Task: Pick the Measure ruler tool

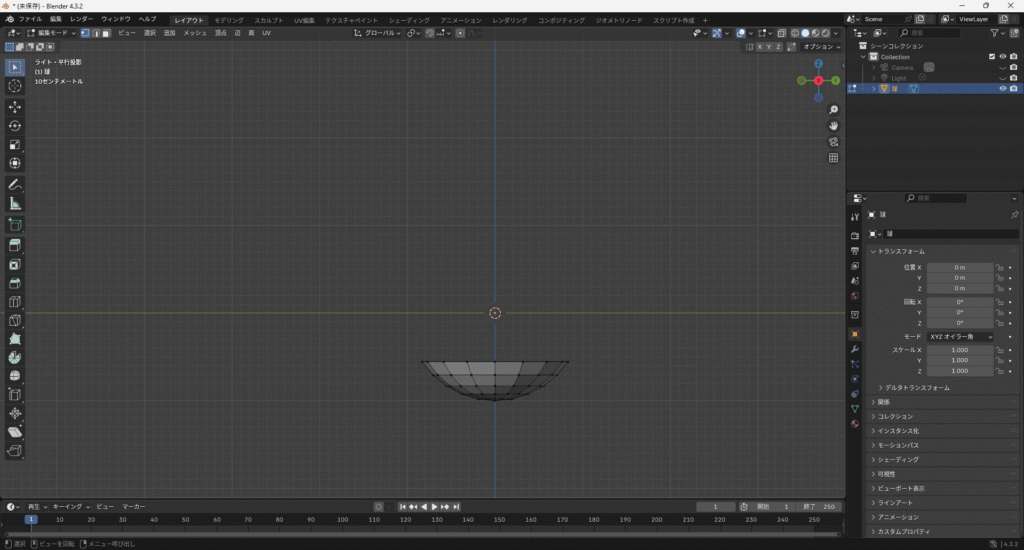Action: tap(14, 204)
